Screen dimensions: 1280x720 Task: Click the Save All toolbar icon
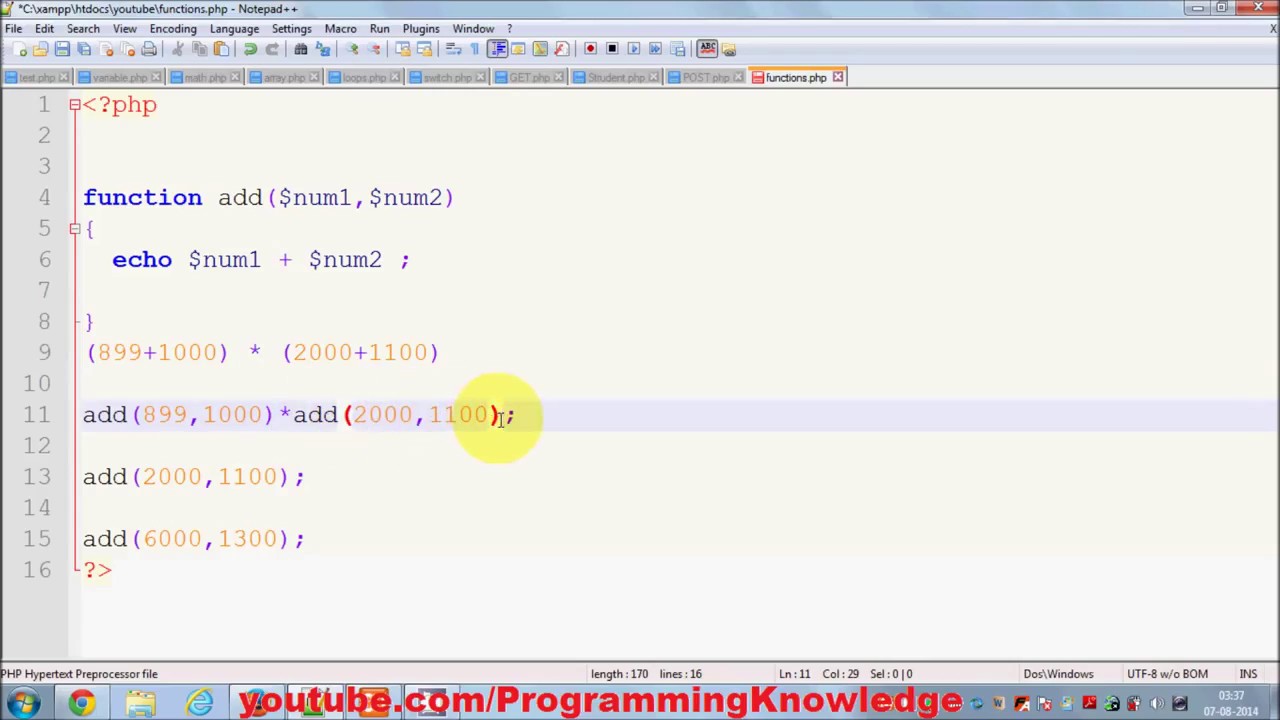[x=84, y=49]
